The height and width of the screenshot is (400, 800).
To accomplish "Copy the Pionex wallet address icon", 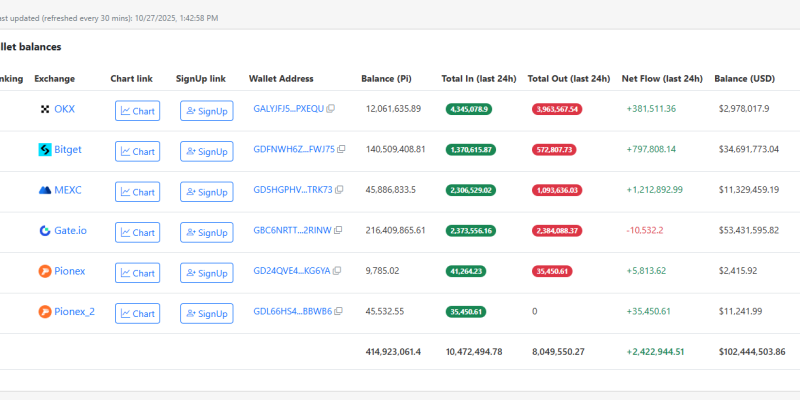I will 338,271.
